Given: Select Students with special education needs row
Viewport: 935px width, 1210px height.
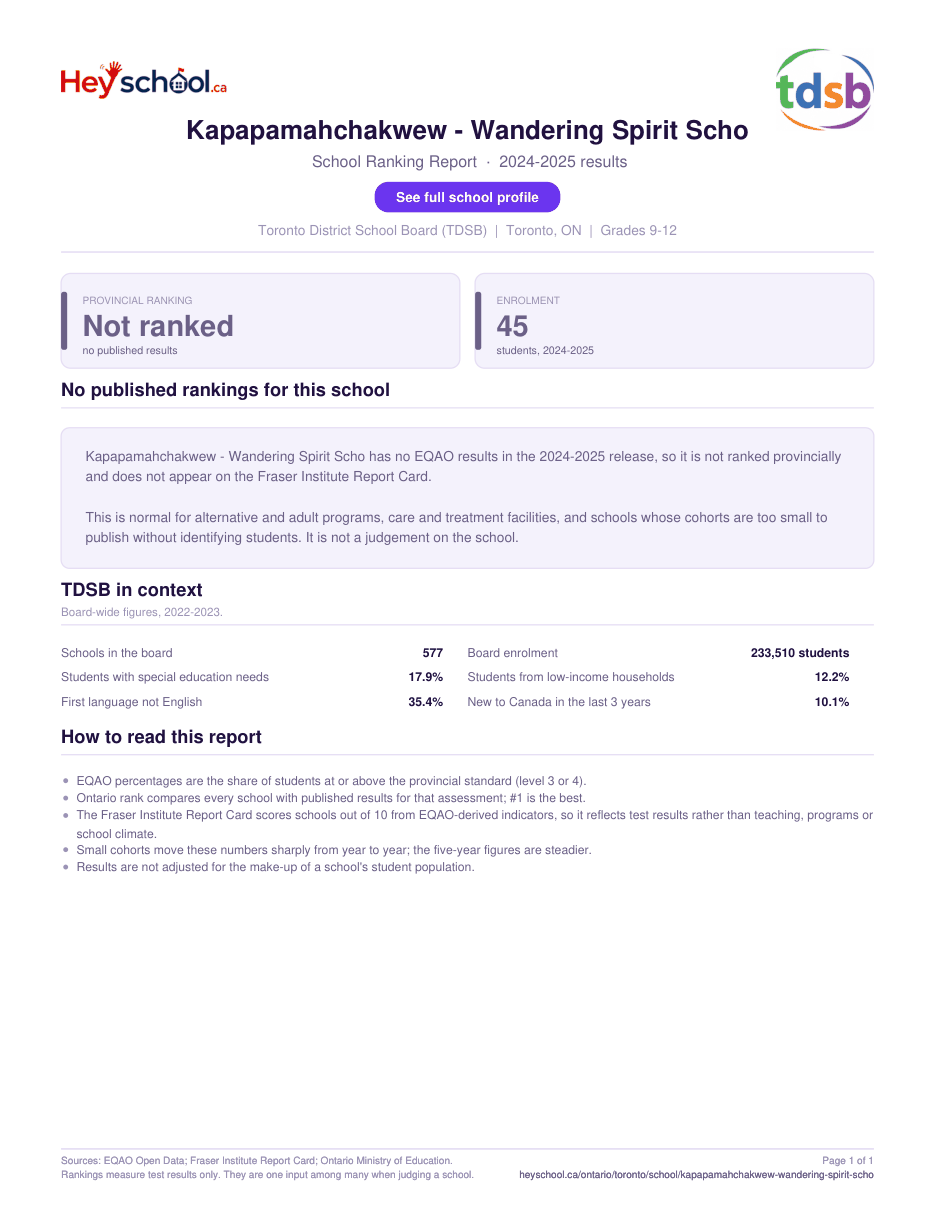Looking at the screenshot, I should coord(252,677).
